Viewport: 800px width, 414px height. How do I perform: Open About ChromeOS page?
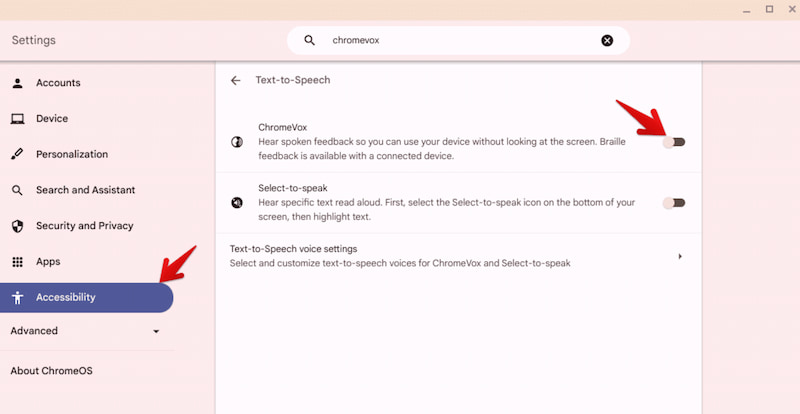point(52,371)
